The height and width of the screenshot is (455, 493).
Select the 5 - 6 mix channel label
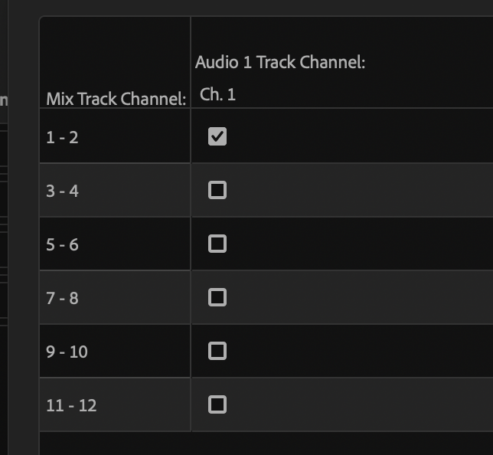pos(62,245)
